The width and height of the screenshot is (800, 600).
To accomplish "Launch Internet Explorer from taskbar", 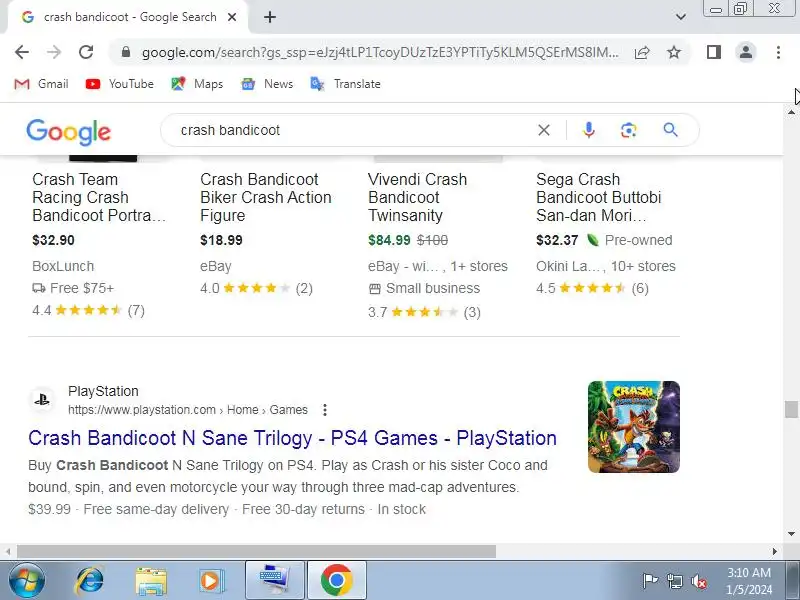I will coord(90,581).
